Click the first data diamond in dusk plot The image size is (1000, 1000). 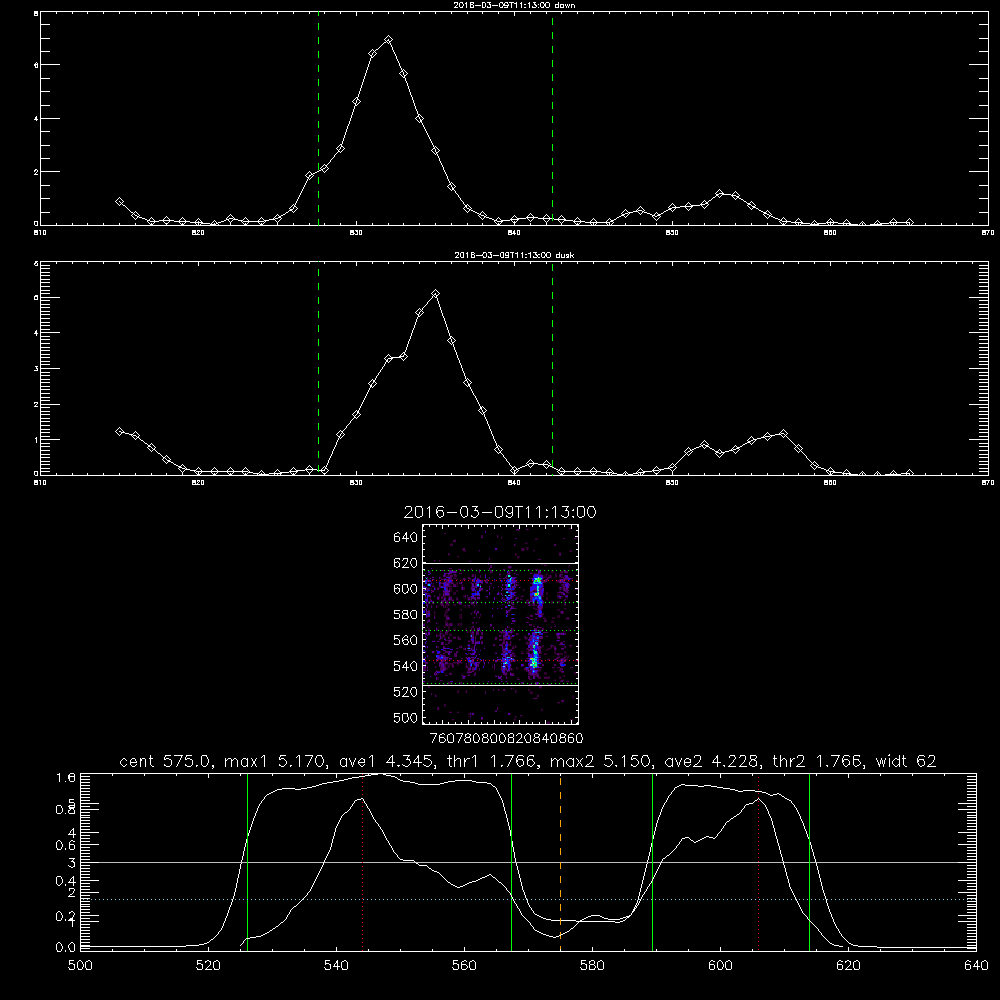[x=119, y=431]
